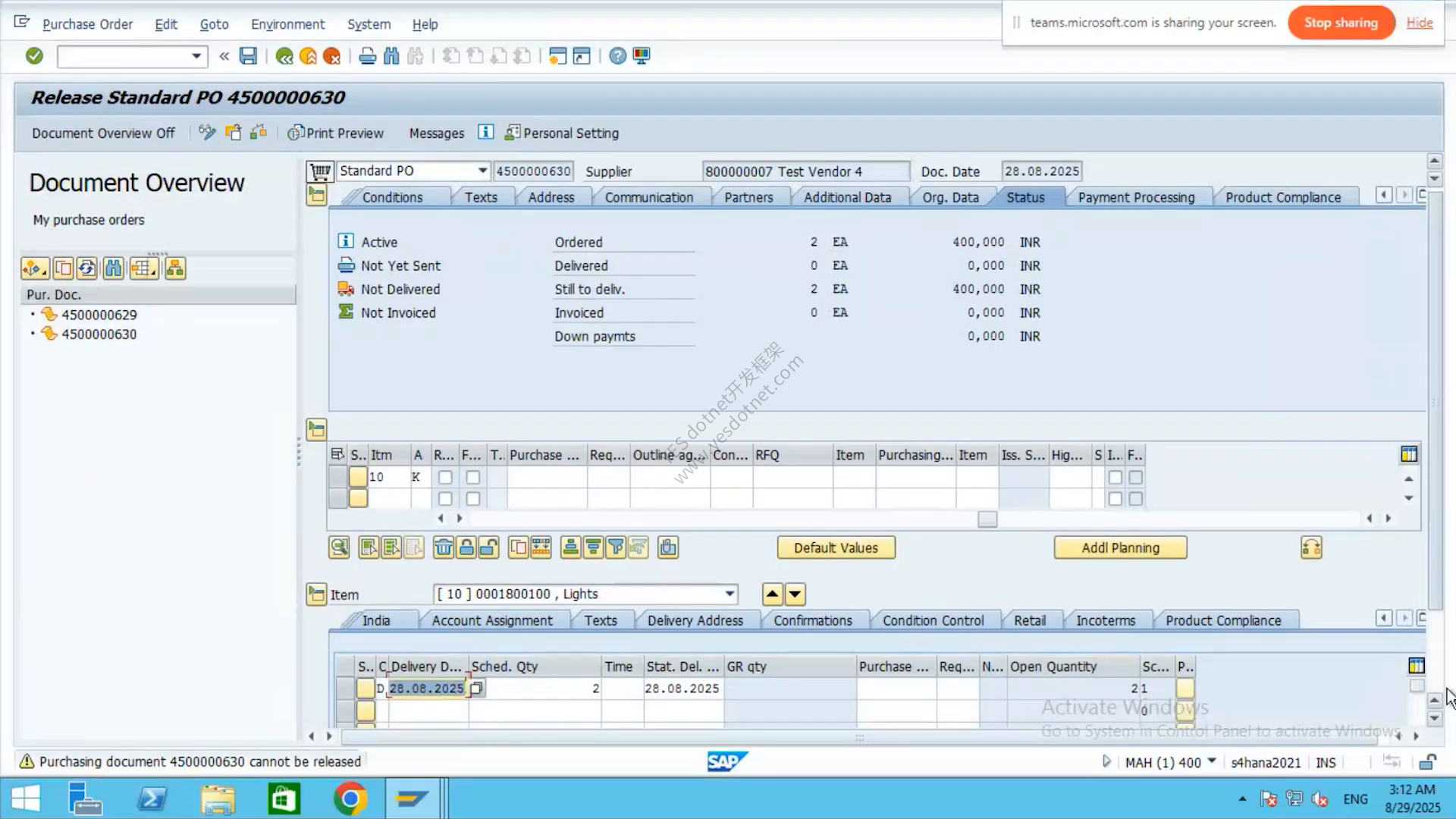Click the Find binoculars icon in the top toolbar

pyautogui.click(x=391, y=55)
